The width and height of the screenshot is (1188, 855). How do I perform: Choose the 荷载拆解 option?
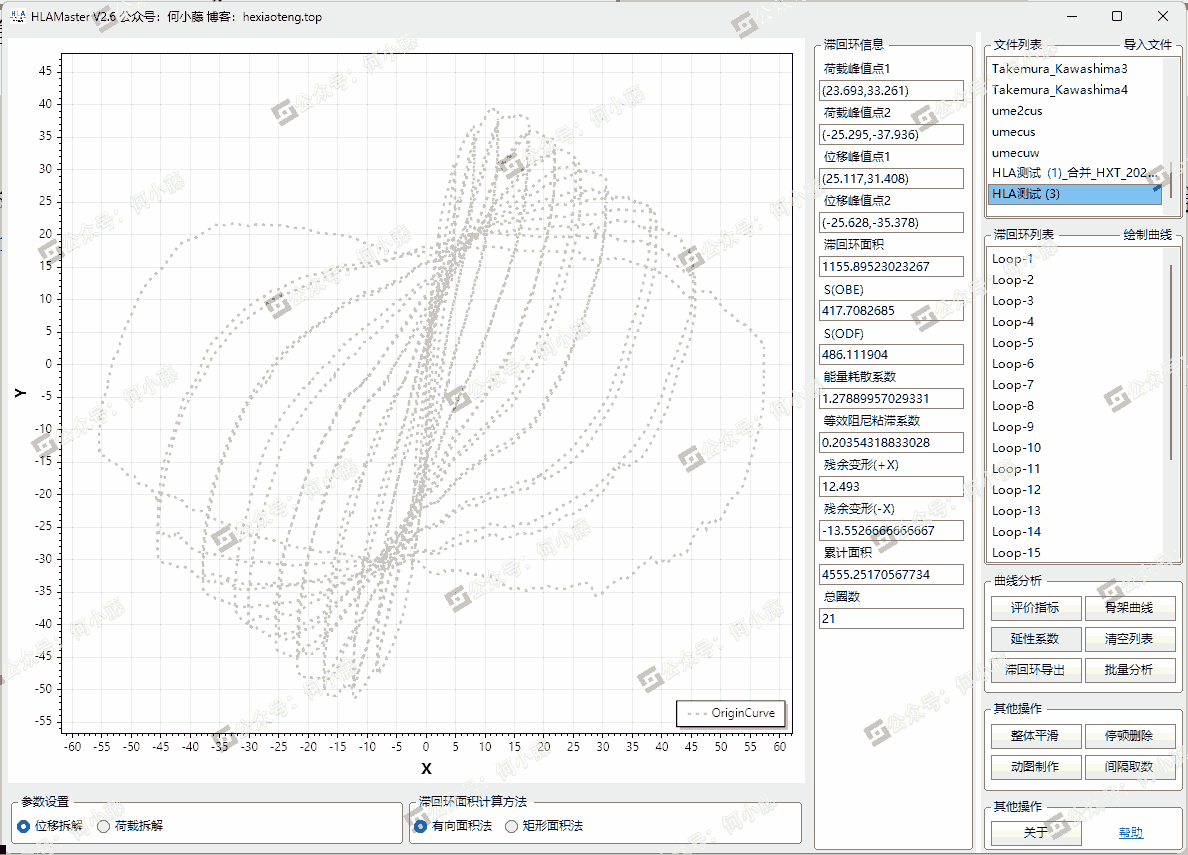[x=104, y=826]
